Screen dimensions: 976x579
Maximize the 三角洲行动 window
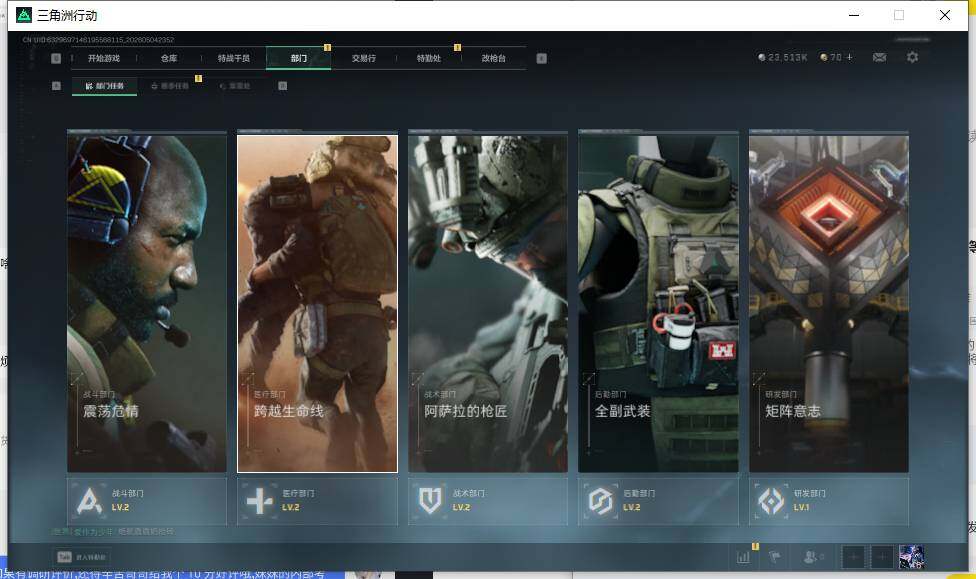click(899, 15)
